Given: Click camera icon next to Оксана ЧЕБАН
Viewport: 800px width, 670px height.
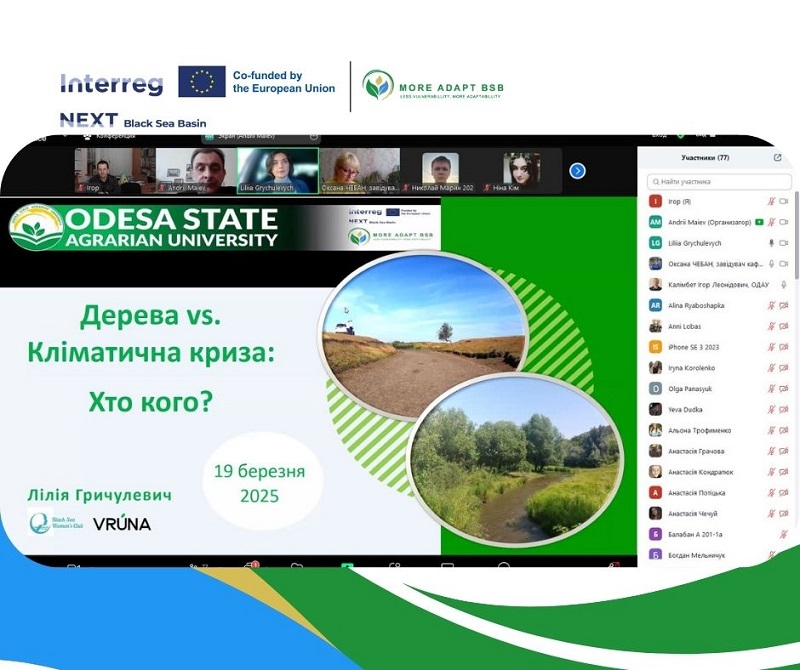Looking at the screenshot, I should tap(784, 263).
